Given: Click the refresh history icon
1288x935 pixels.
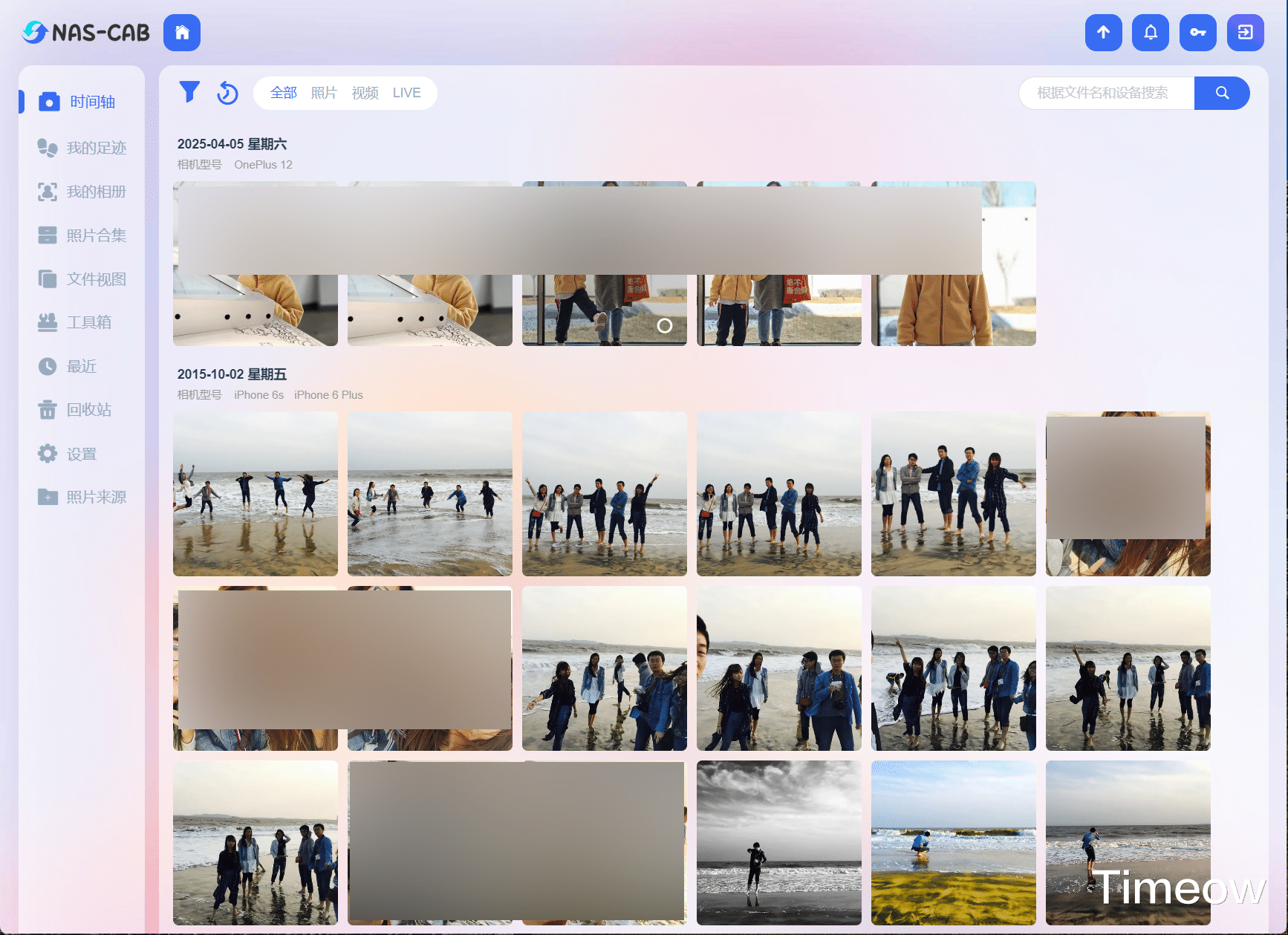Looking at the screenshot, I should click(227, 93).
